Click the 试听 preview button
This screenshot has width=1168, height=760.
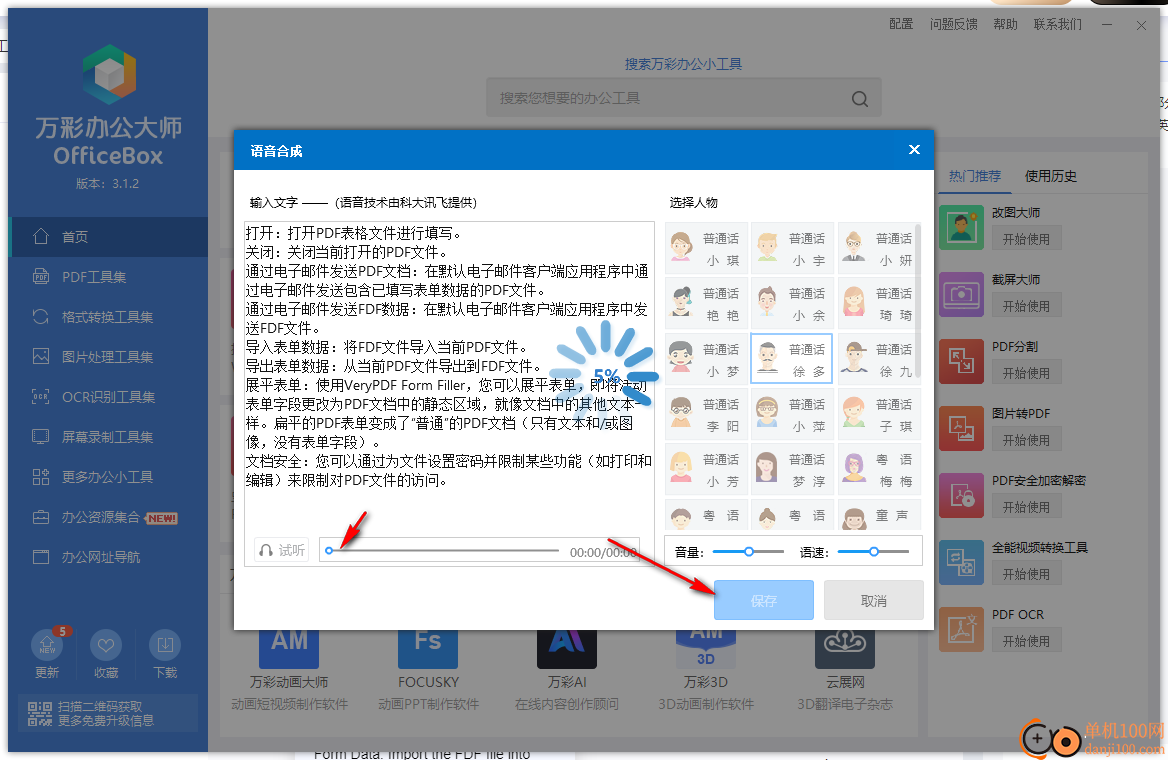click(x=282, y=551)
